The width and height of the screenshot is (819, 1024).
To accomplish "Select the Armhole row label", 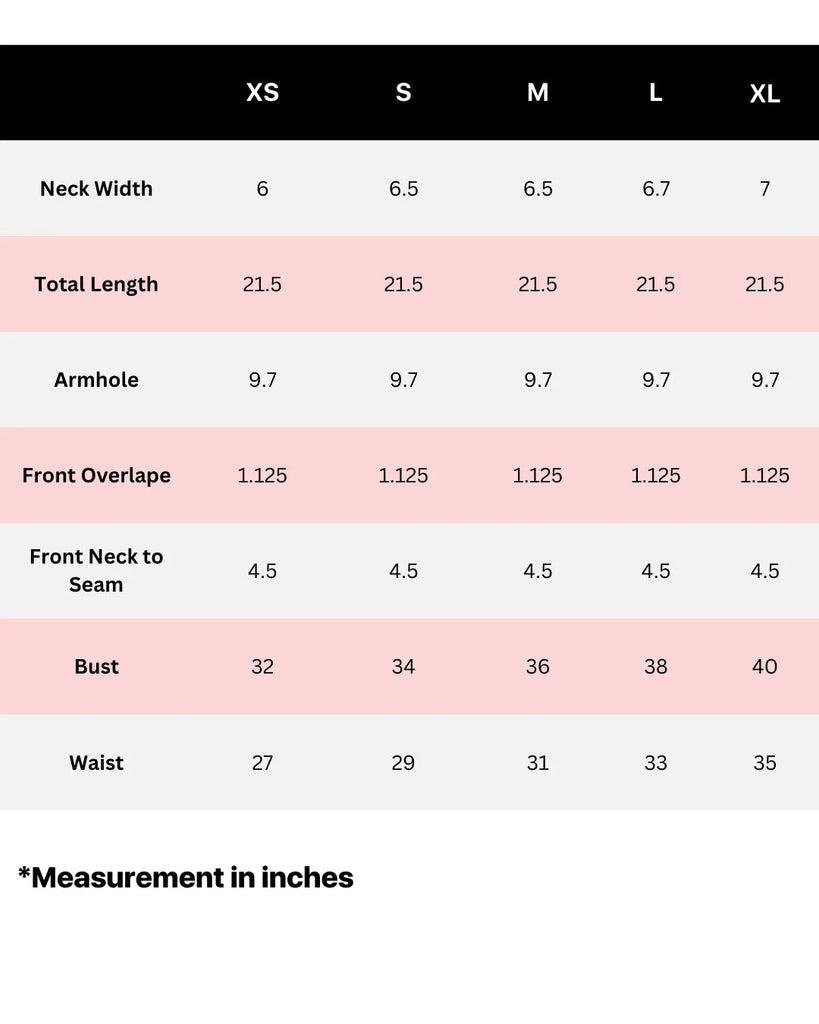I will tap(96, 380).
